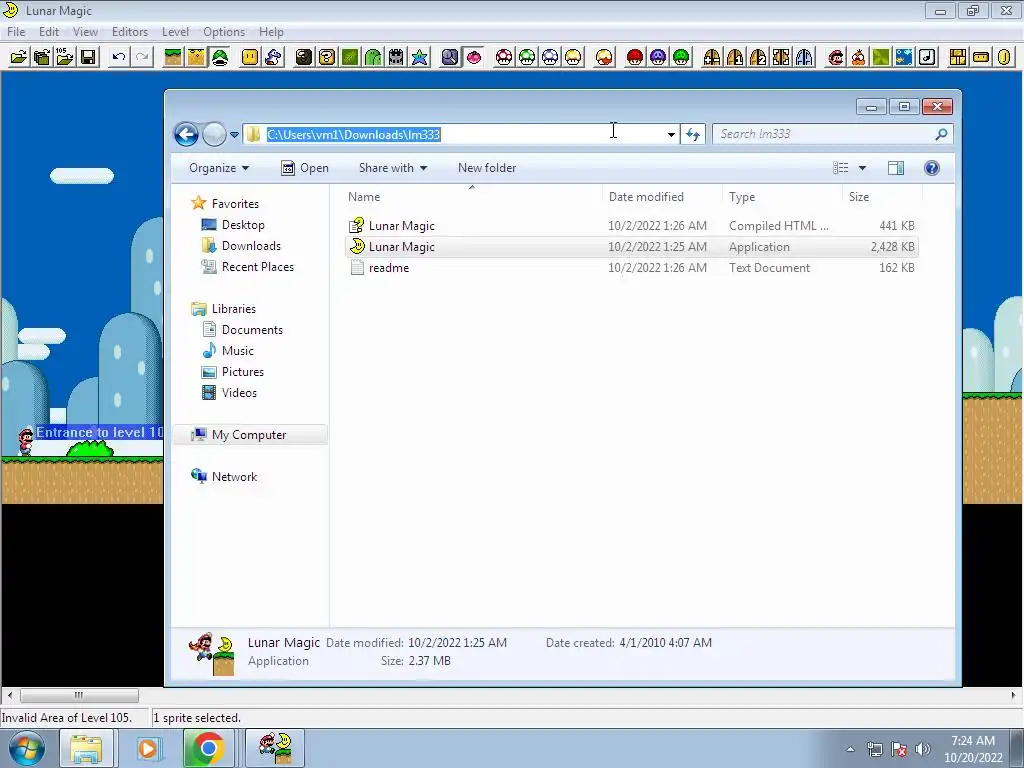Image resolution: width=1024 pixels, height=768 pixels.
Task: Open the Edit menu
Action: pos(49,31)
